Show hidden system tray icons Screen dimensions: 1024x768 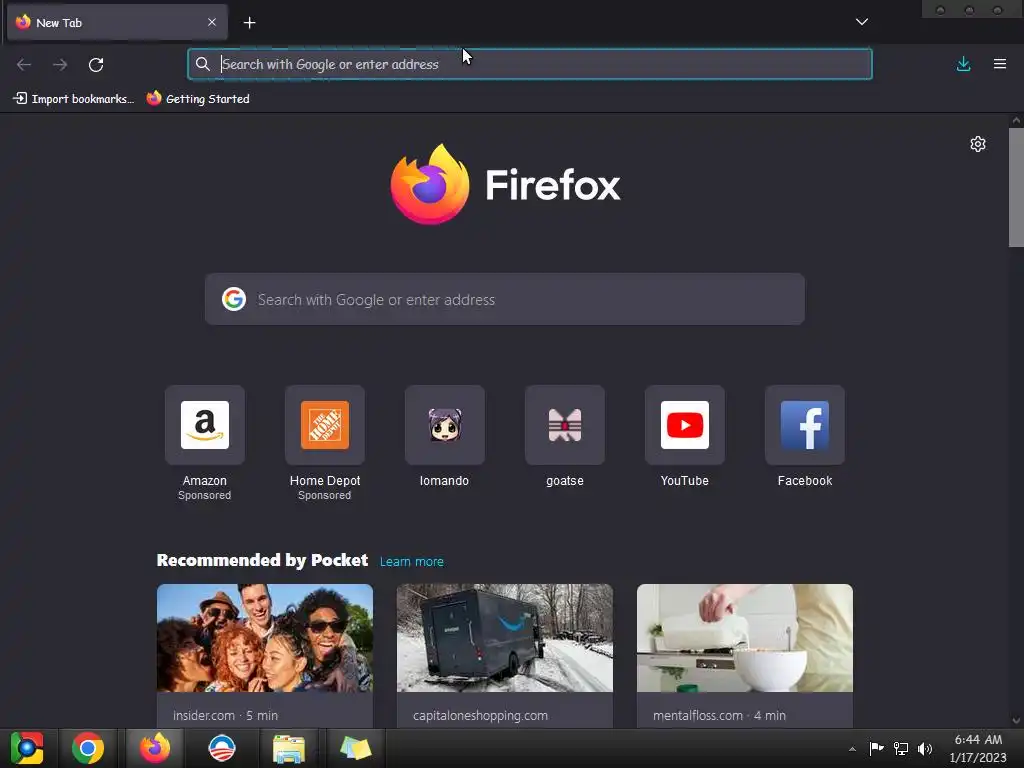[x=852, y=749]
